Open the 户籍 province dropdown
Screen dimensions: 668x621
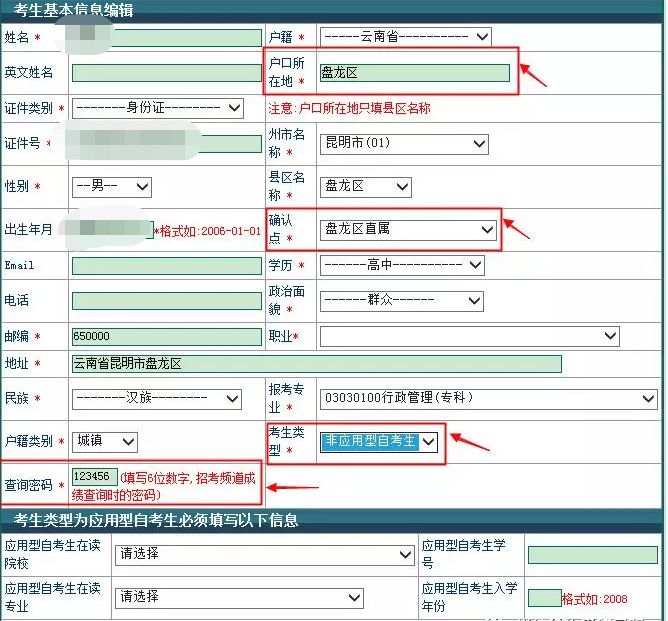[x=405, y=37]
